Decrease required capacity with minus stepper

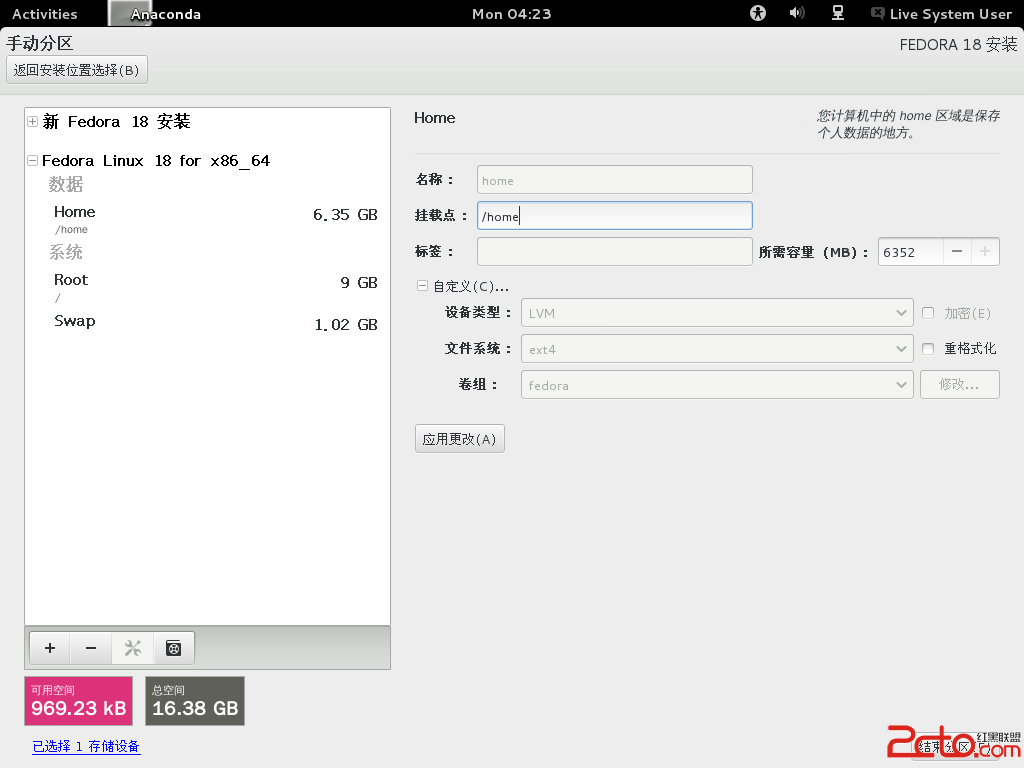[x=957, y=251]
